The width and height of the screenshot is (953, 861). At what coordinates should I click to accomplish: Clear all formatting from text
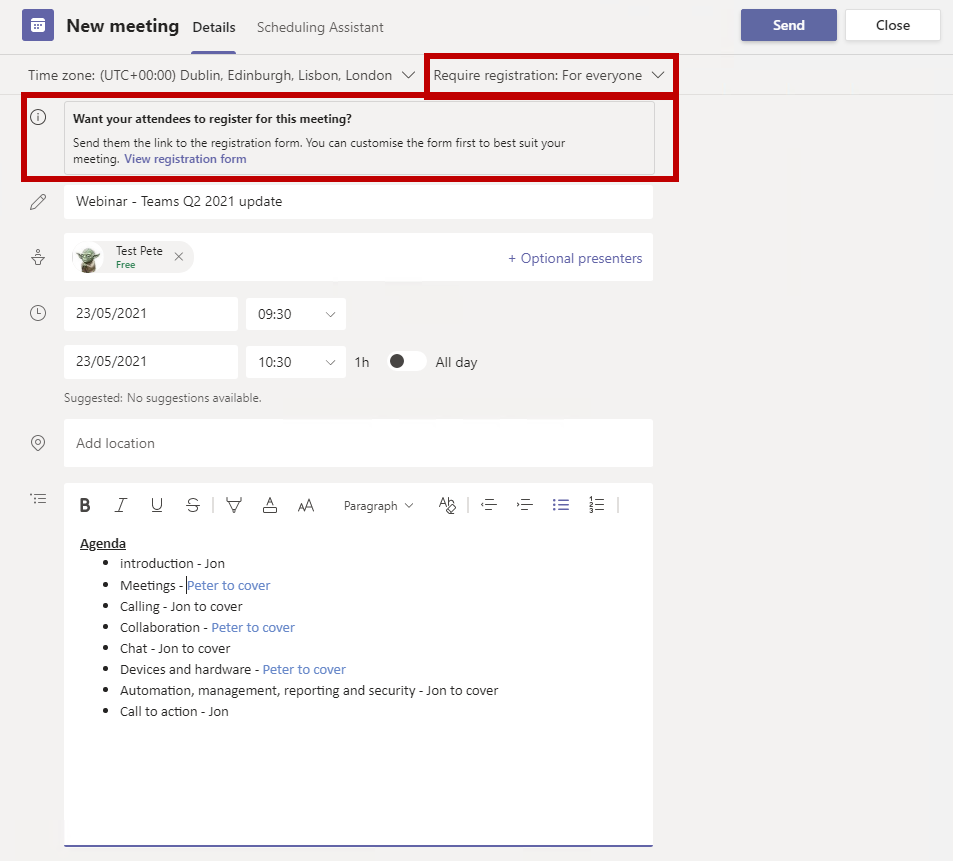coord(447,506)
